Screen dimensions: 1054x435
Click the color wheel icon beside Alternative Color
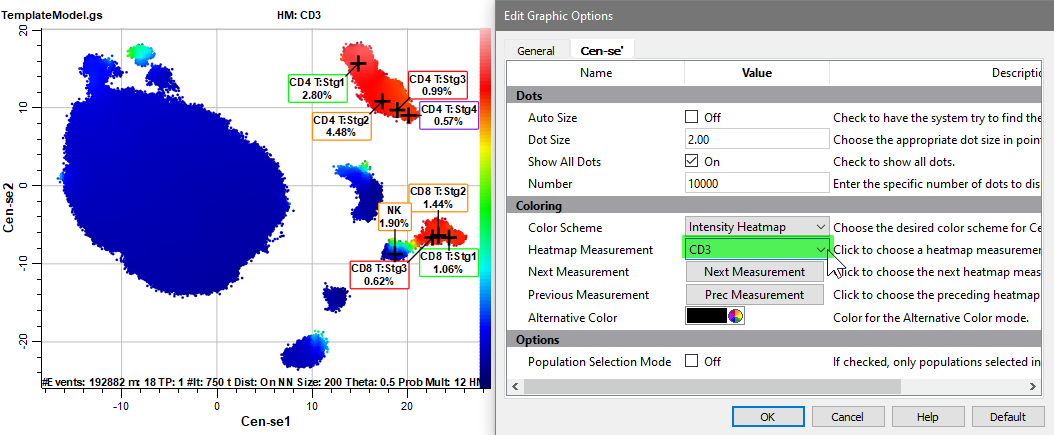coord(736,317)
